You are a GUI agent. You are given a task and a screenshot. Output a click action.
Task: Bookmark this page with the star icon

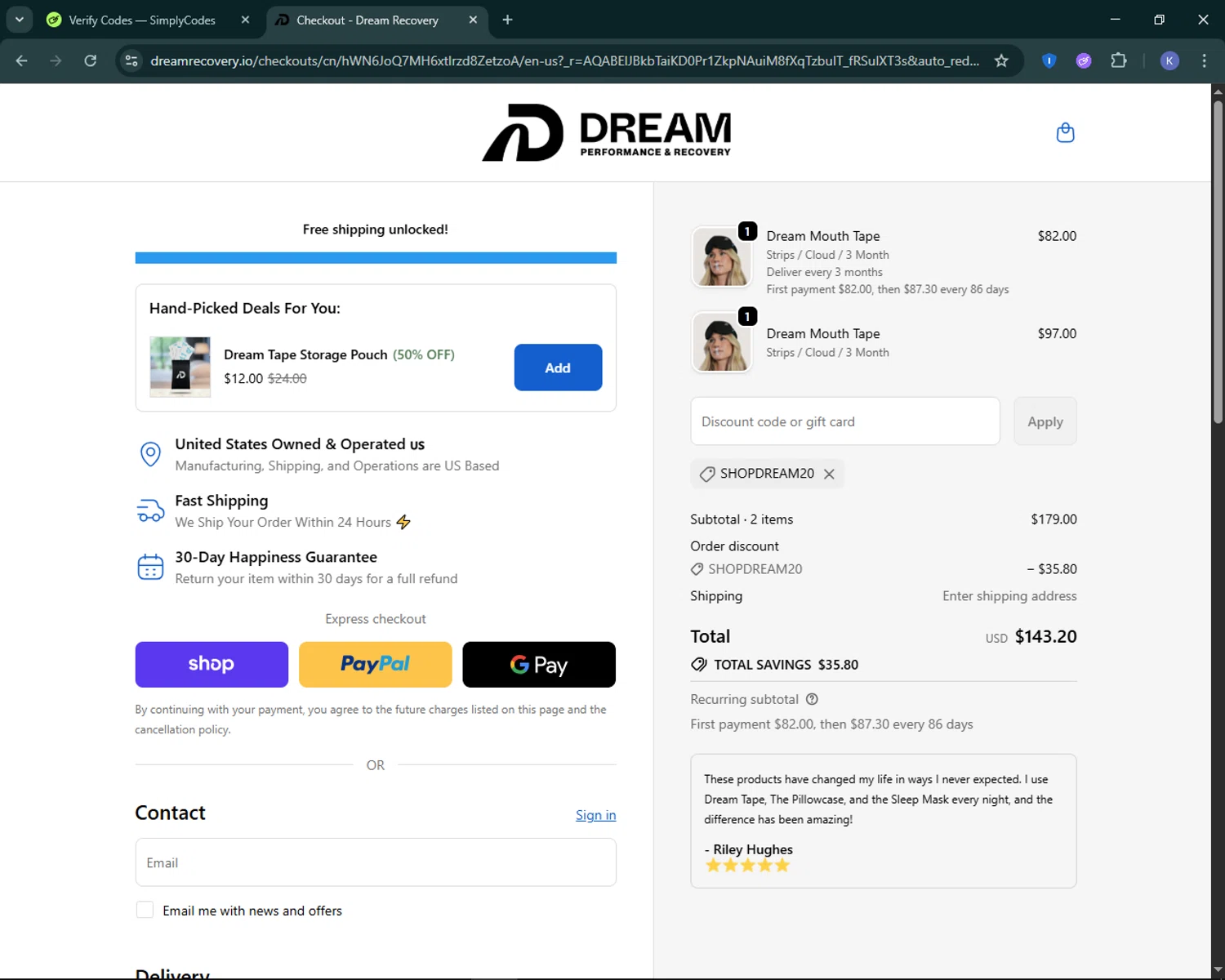1001,60
